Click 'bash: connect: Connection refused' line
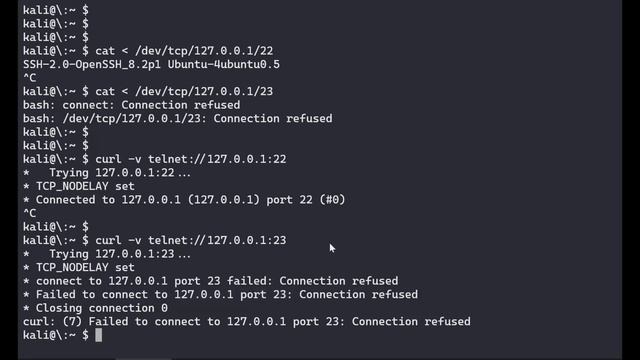Screen dimensions: 640x360 tap(131, 105)
